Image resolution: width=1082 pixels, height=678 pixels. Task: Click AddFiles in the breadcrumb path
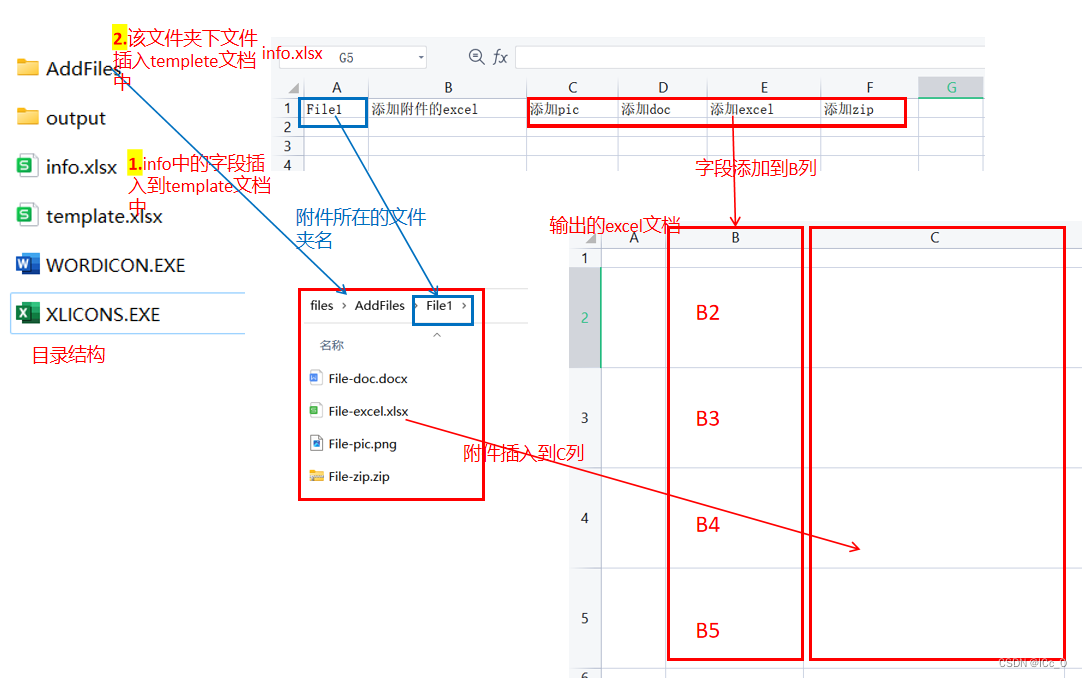click(380, 306)
